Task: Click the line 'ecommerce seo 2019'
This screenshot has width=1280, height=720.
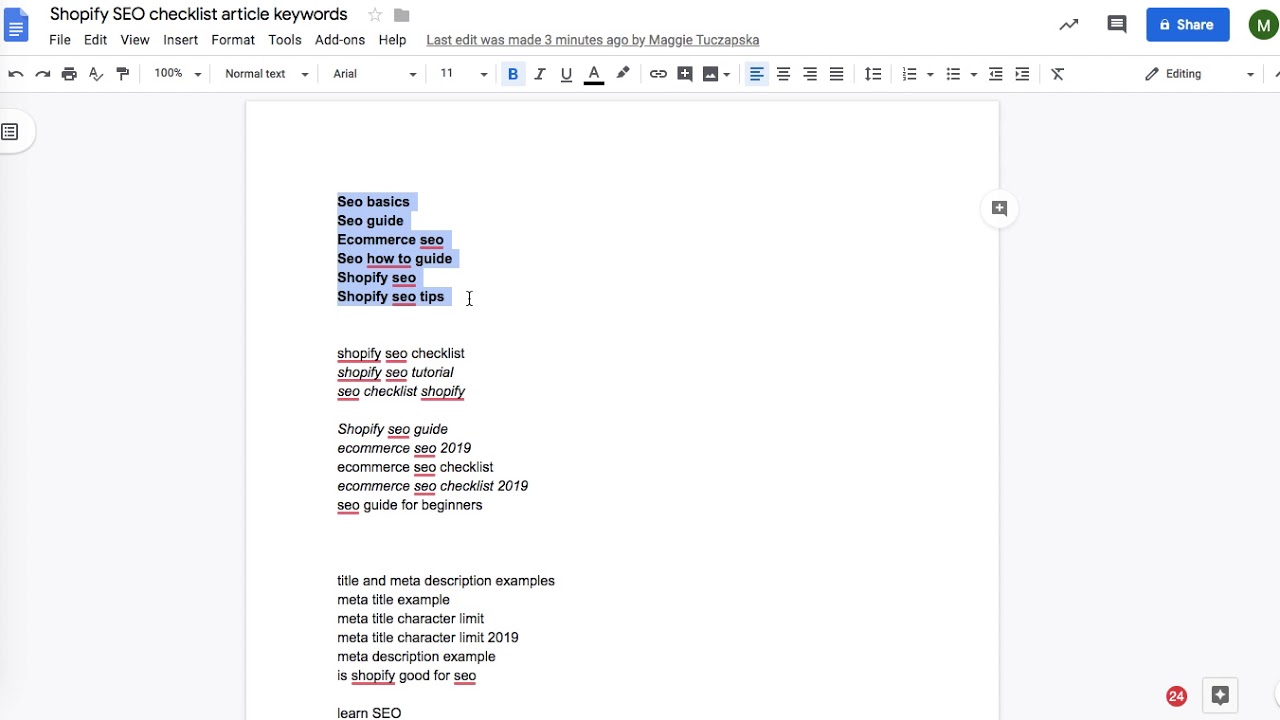Action: point(404,448)
